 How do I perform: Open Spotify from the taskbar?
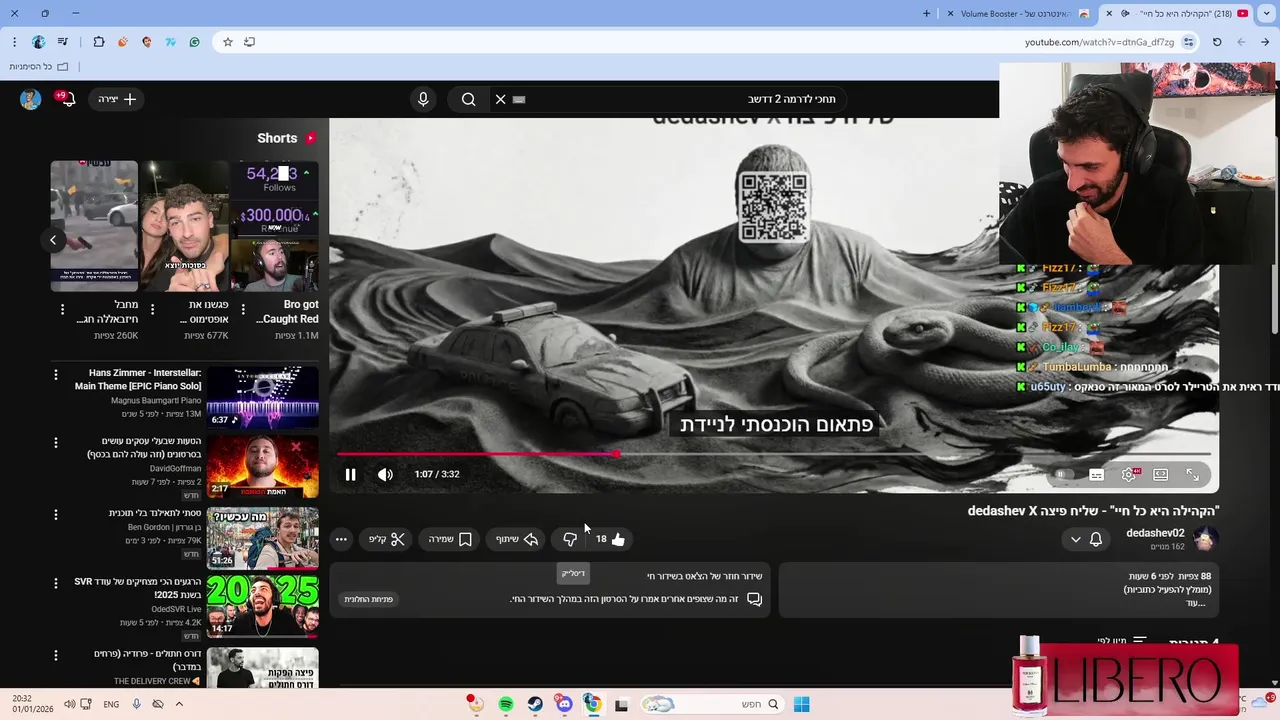point(506,704)
